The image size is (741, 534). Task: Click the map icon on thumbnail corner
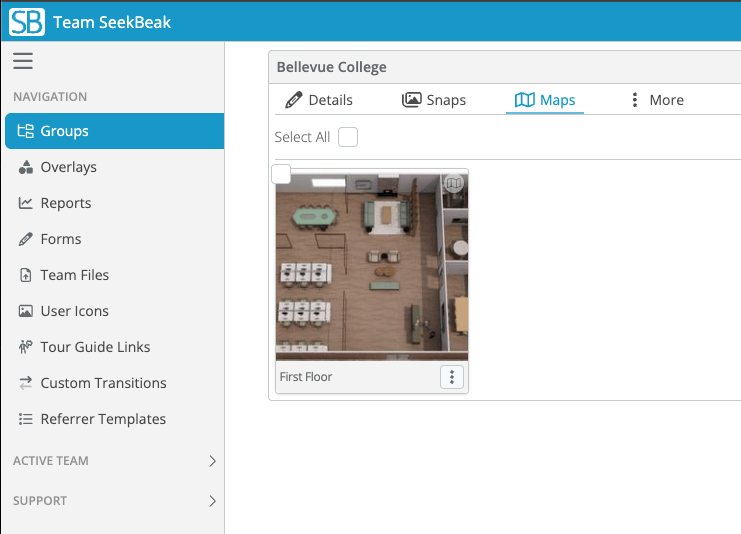[454, 184]
